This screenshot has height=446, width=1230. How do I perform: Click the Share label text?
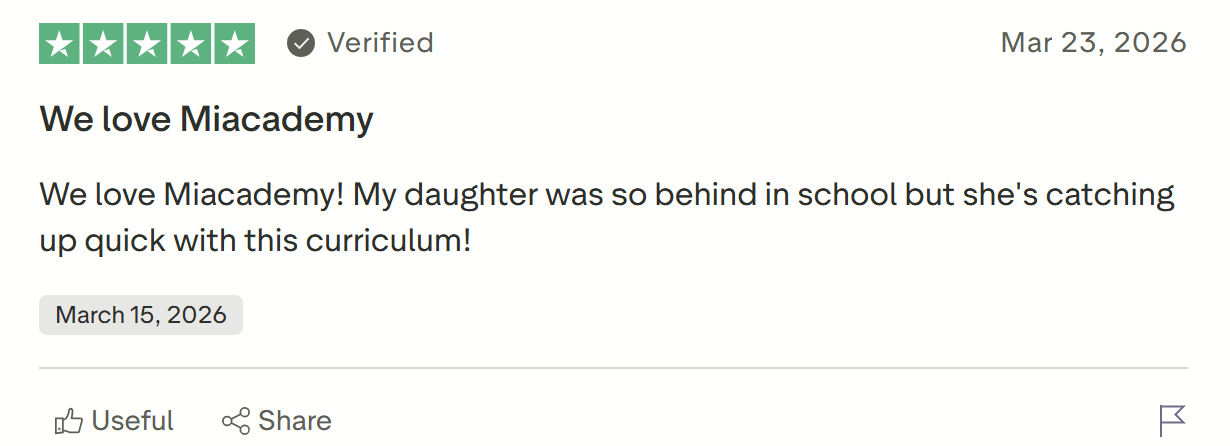click(x=295, y=421)
